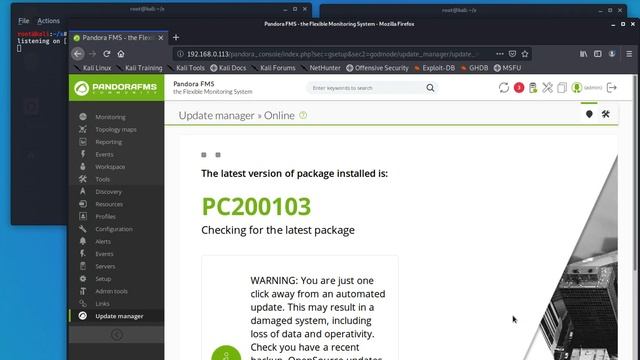This screenshot has height=360, width=640.
Task: Click the logout icon
Action: coord(611,88)
